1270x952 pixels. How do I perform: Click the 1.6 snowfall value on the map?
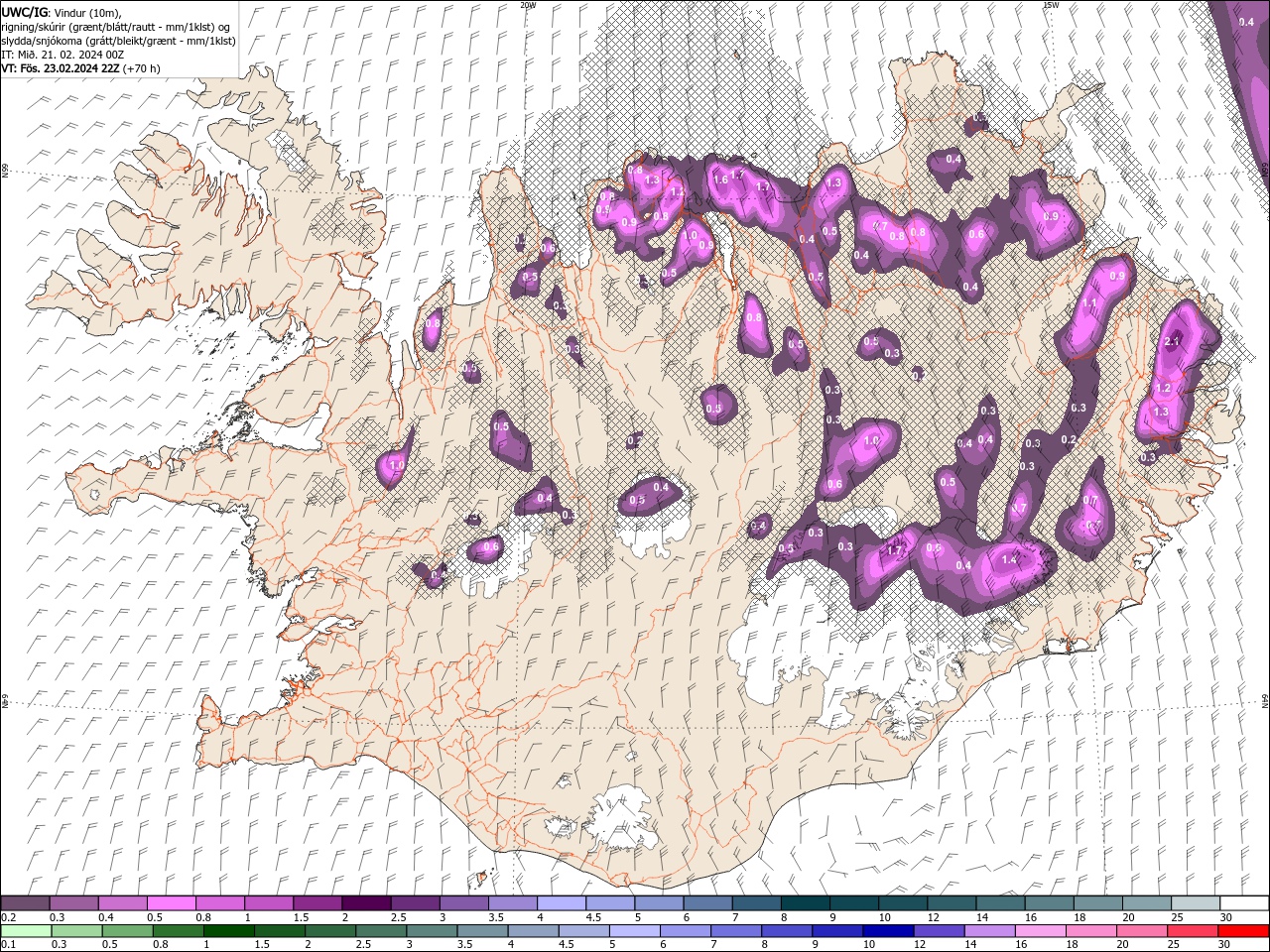tap(721, 179)
